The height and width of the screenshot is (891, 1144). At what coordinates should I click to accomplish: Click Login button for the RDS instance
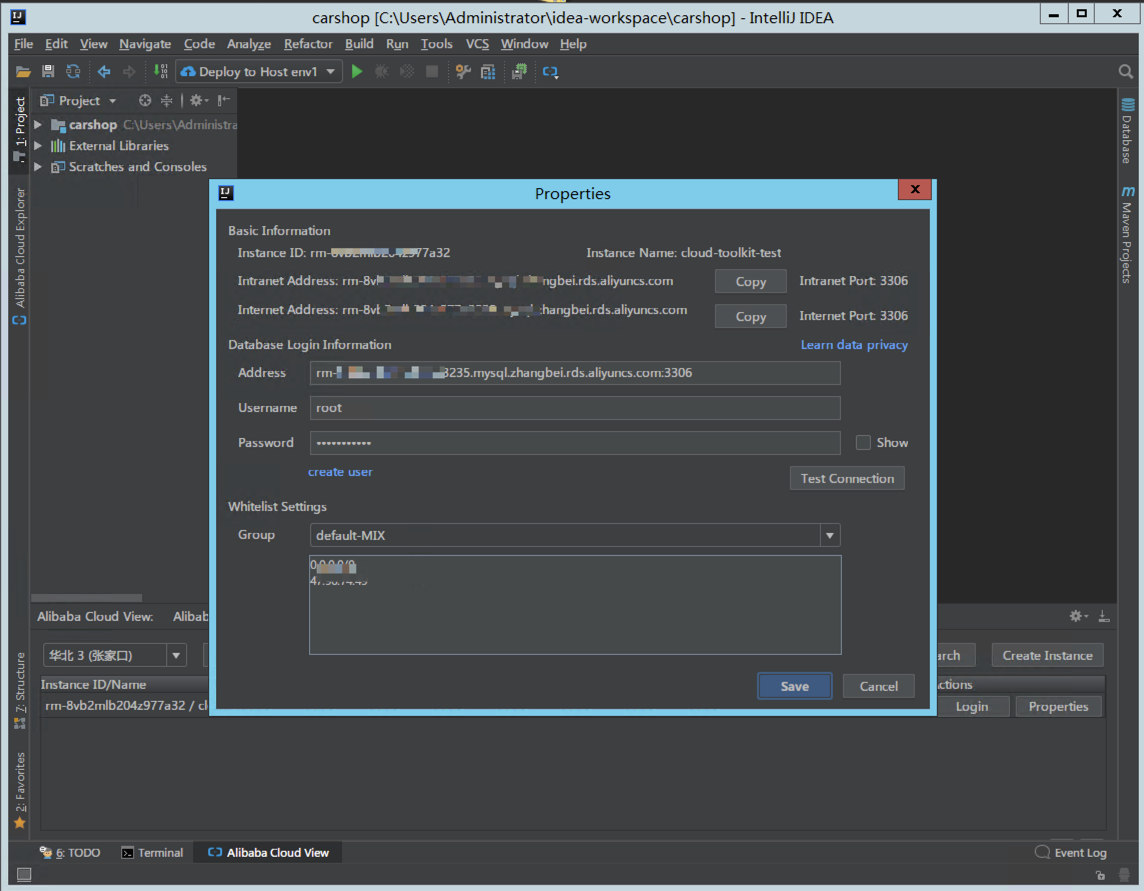(972, 706)
